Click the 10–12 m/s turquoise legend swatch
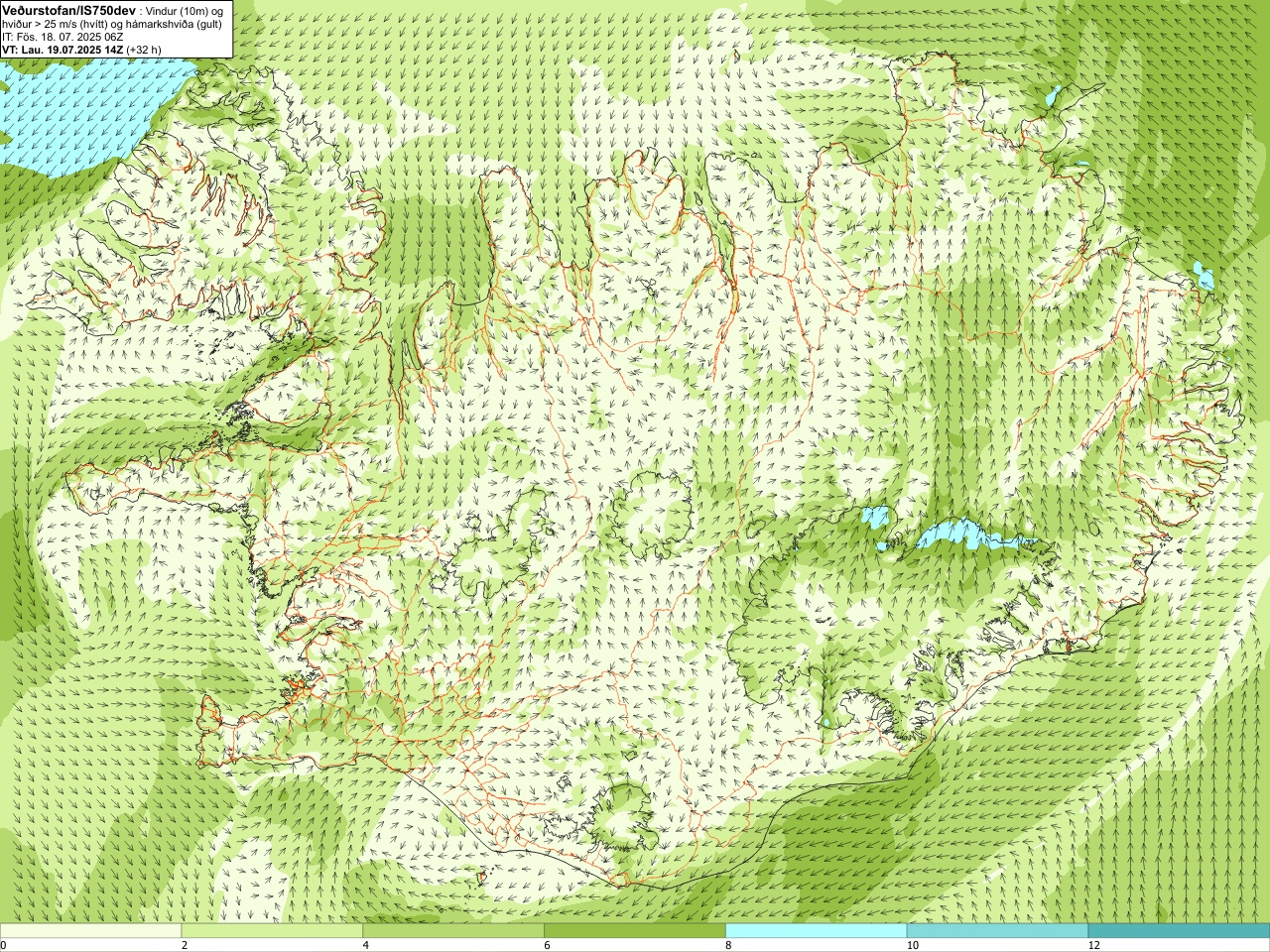The width and height of the screenshot is (1270, 952). pos(997,931)
